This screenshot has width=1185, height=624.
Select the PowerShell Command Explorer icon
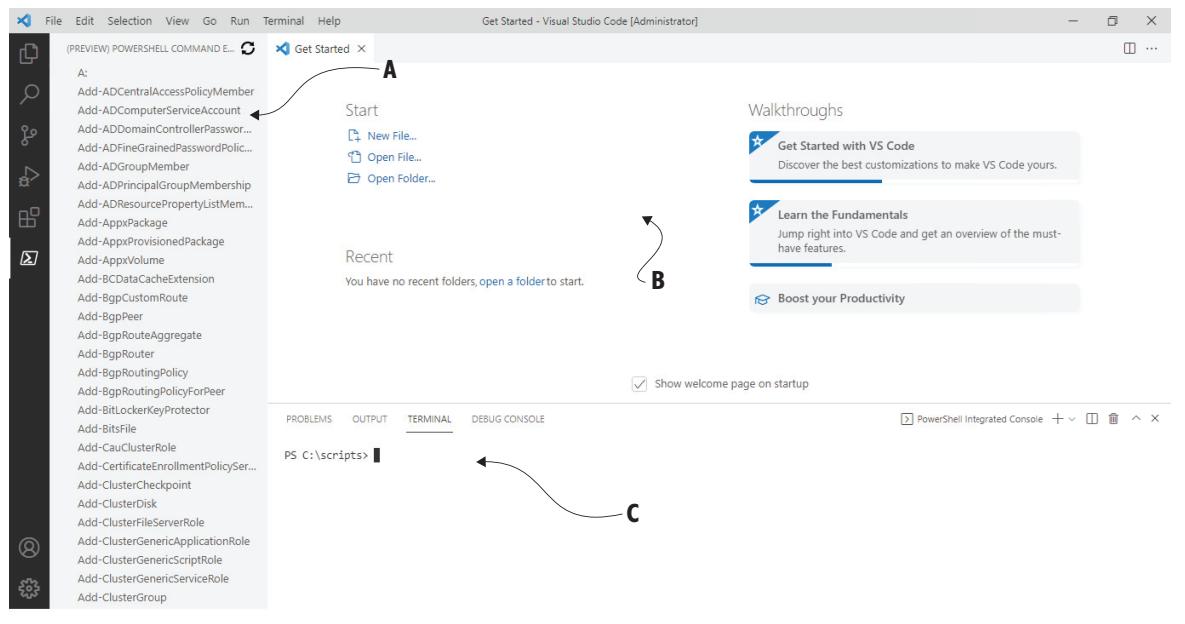click(x=29, y=258)
